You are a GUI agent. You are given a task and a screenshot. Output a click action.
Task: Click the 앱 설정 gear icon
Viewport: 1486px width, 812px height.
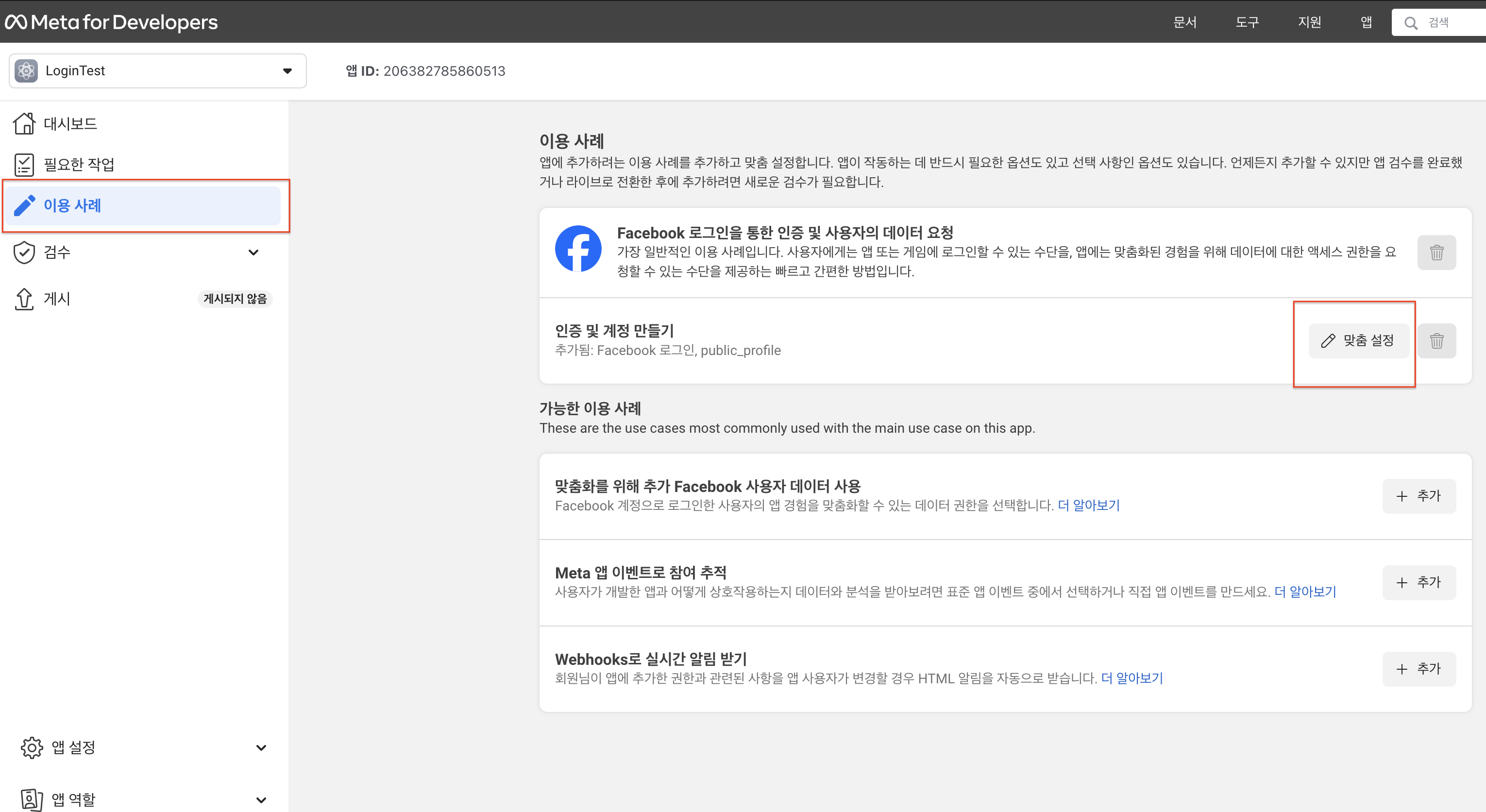[x=32, y=747]
